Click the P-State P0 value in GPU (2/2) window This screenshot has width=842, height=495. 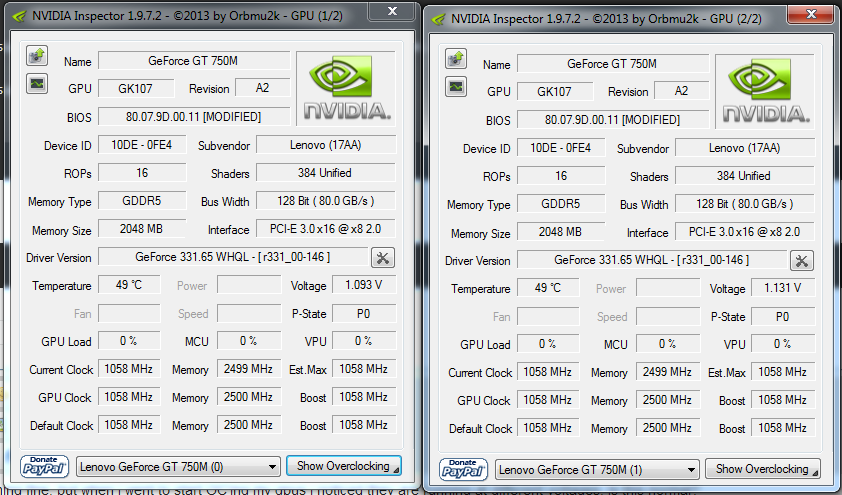point(783,317)
